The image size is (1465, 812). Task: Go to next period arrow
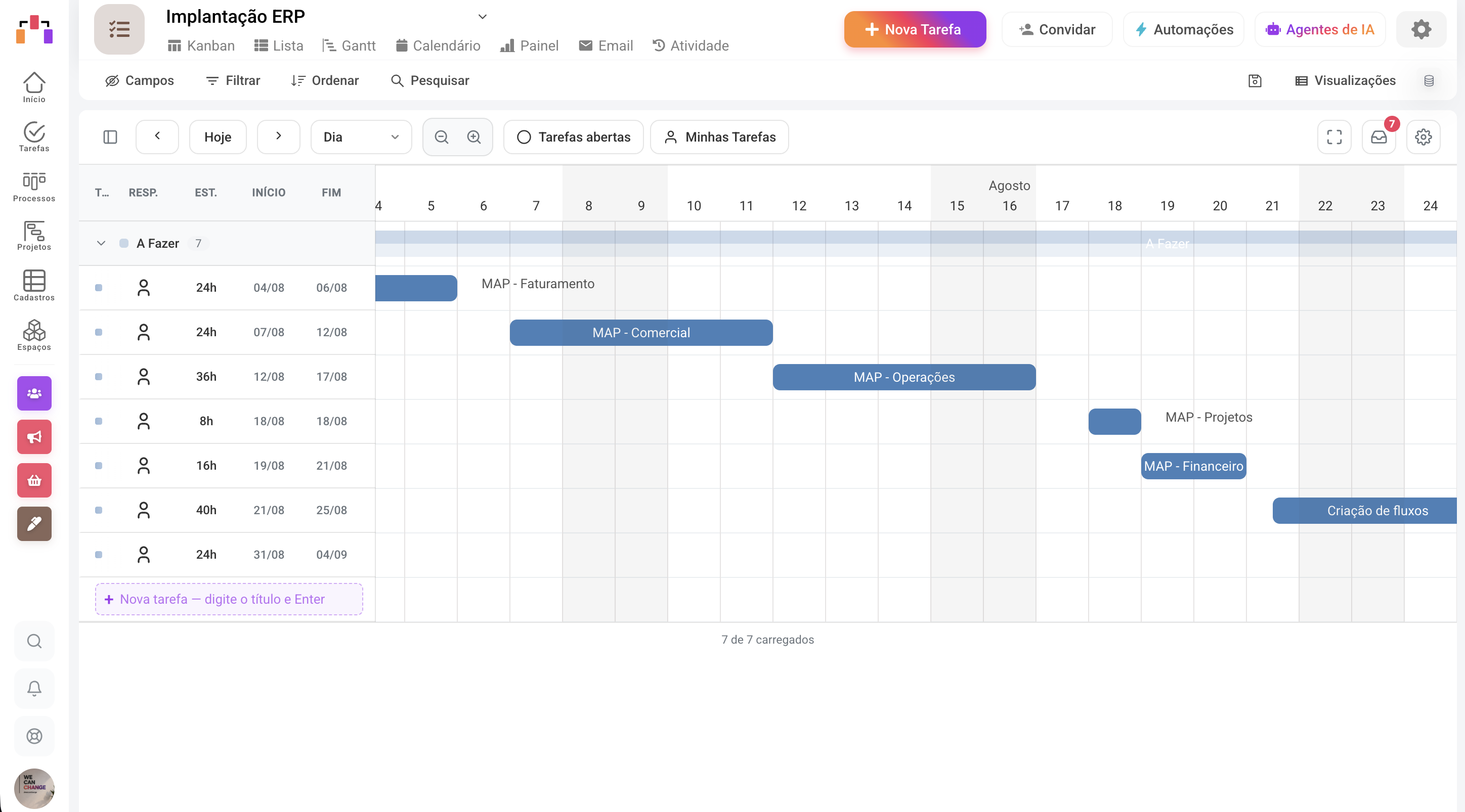(279, 137)
